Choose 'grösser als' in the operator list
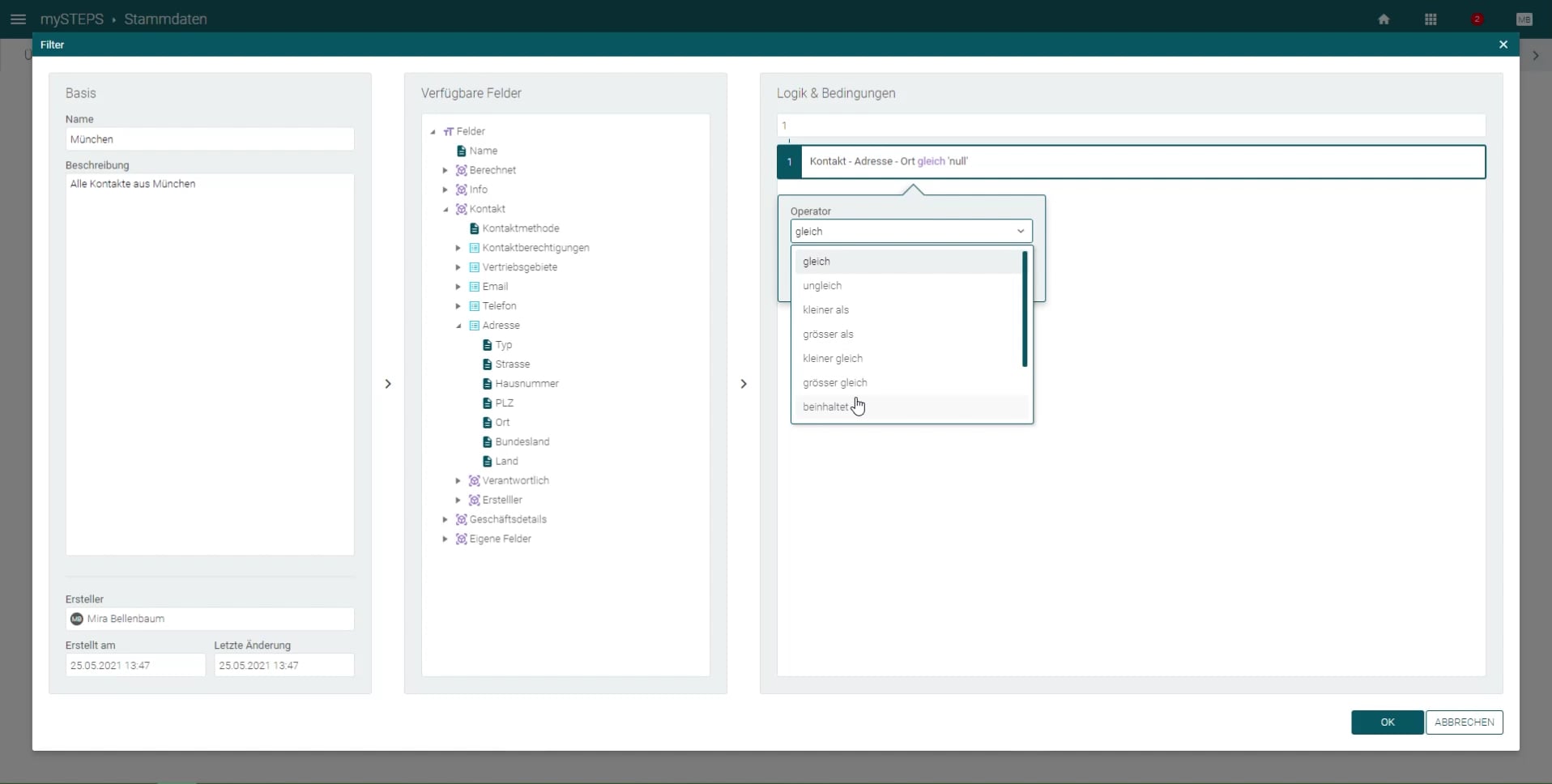Image resolution: width=1552 pixels, height=784 pixels. point(829,334)
